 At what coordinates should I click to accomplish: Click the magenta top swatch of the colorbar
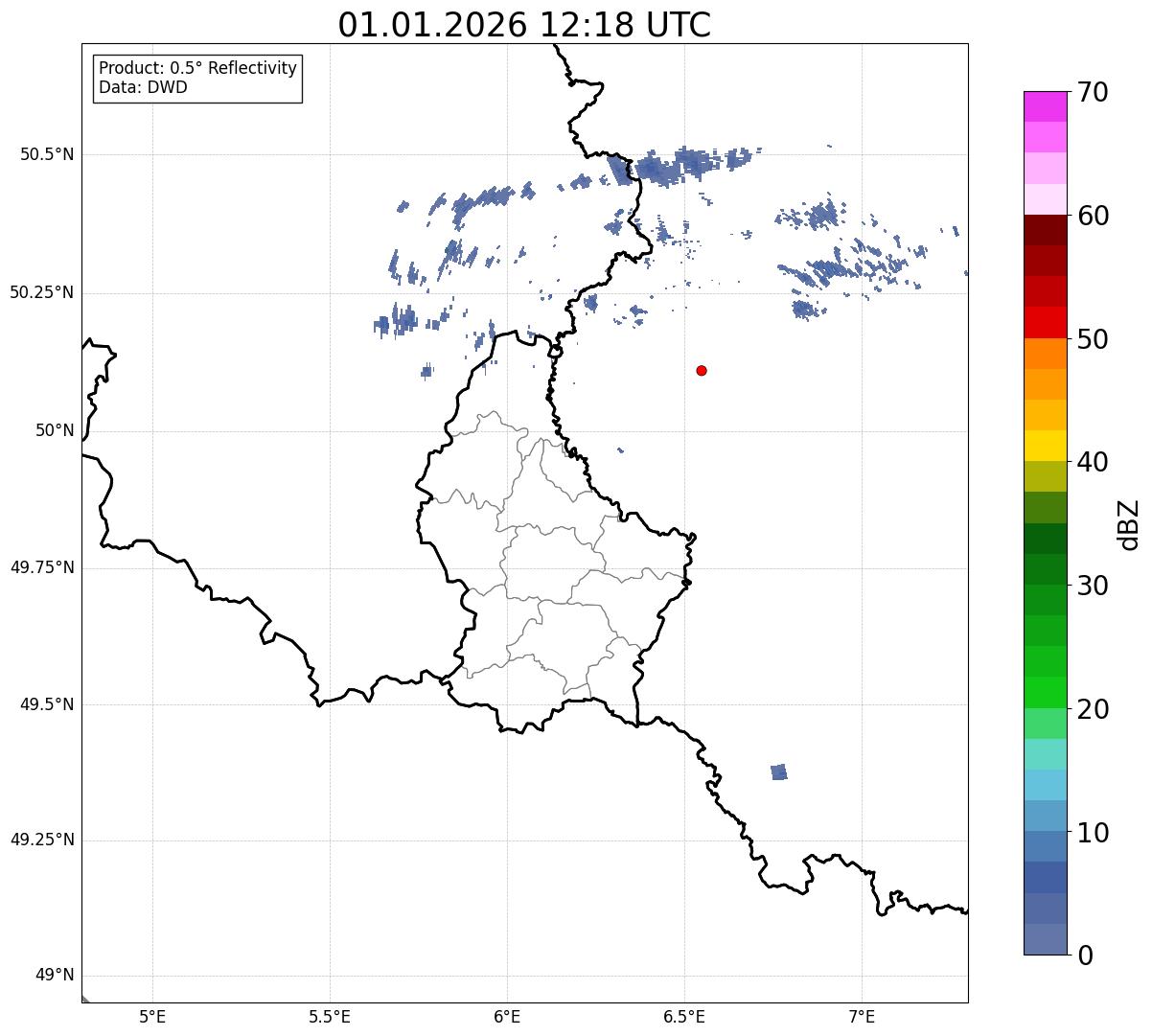(1046, 106)
